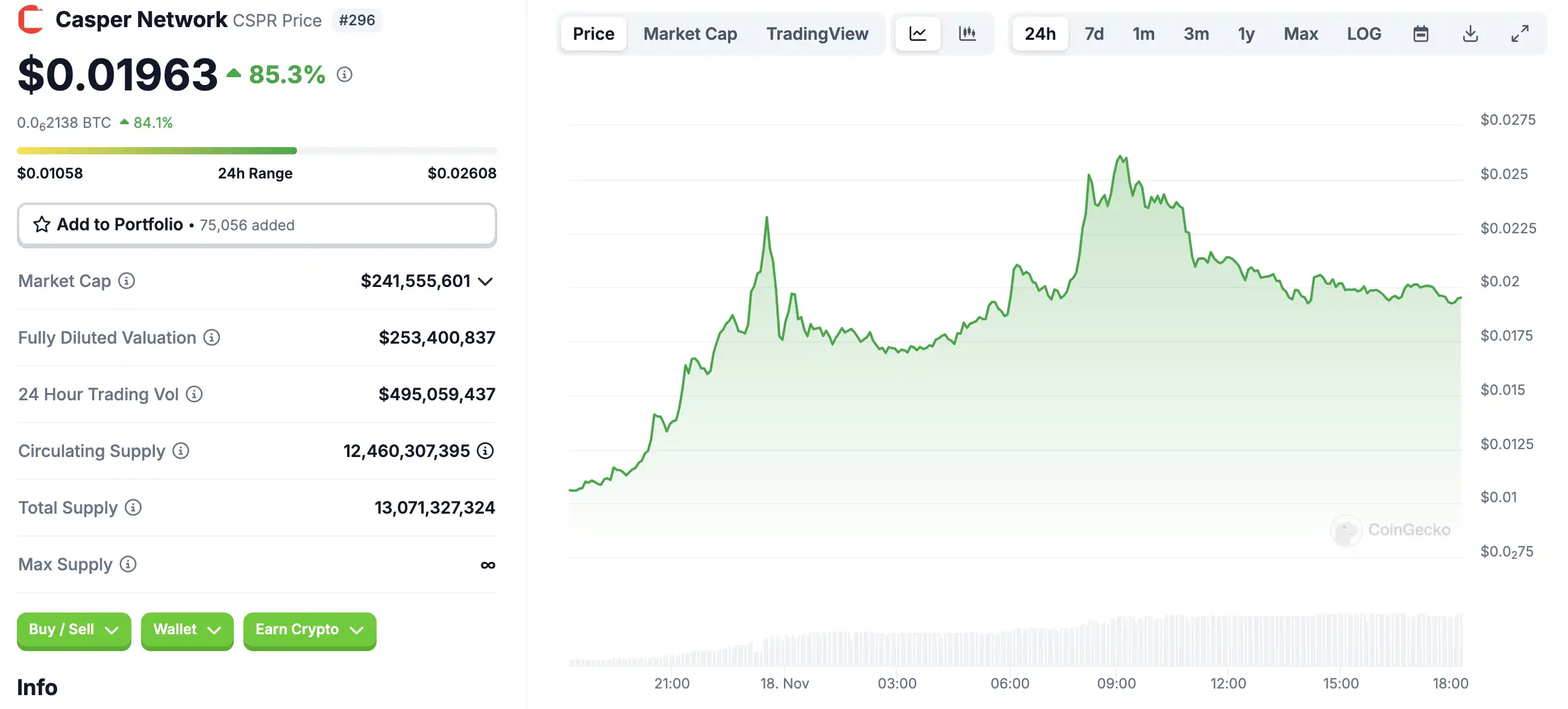Click info icon next to Market Cap
This screenshot has width=1568, height=709.
click(x=127, y=281)
